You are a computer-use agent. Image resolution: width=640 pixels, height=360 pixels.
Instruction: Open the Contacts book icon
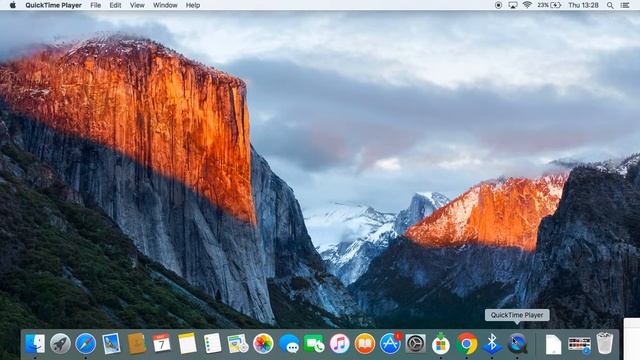tap(137, 344)
